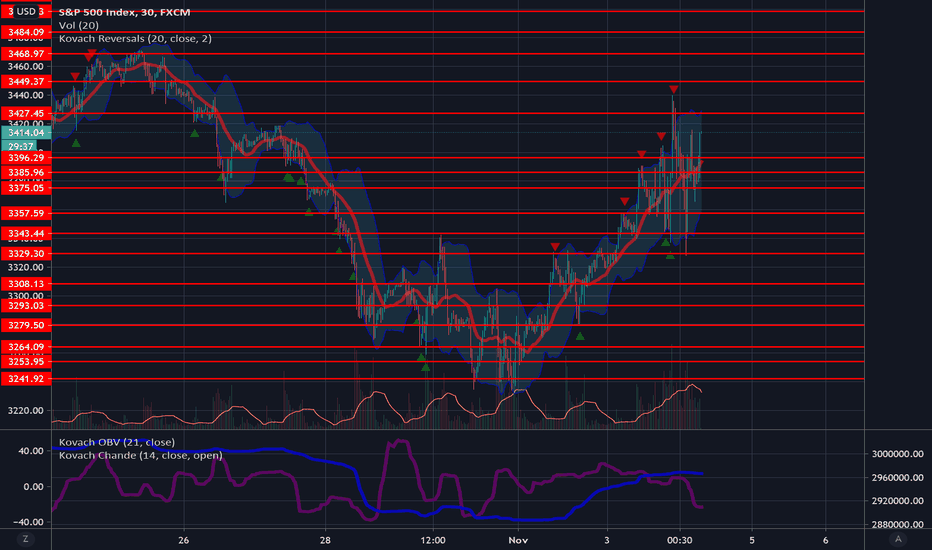Image resolution: width=932 pixels, height=550 pixels.
Task: Open the USD currency selector
Action: (26, 11)
